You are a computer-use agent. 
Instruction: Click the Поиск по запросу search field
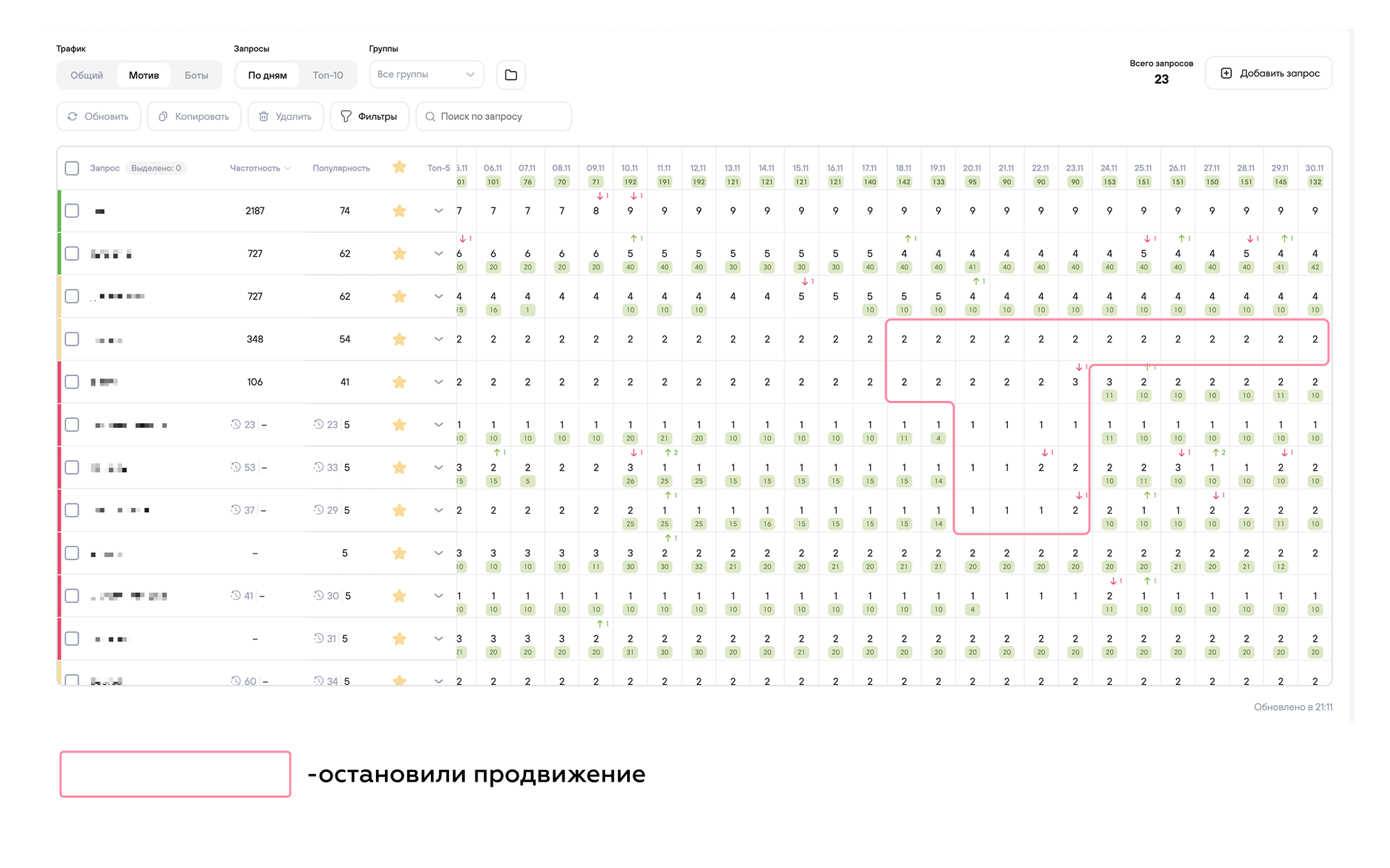coord(494,116)
